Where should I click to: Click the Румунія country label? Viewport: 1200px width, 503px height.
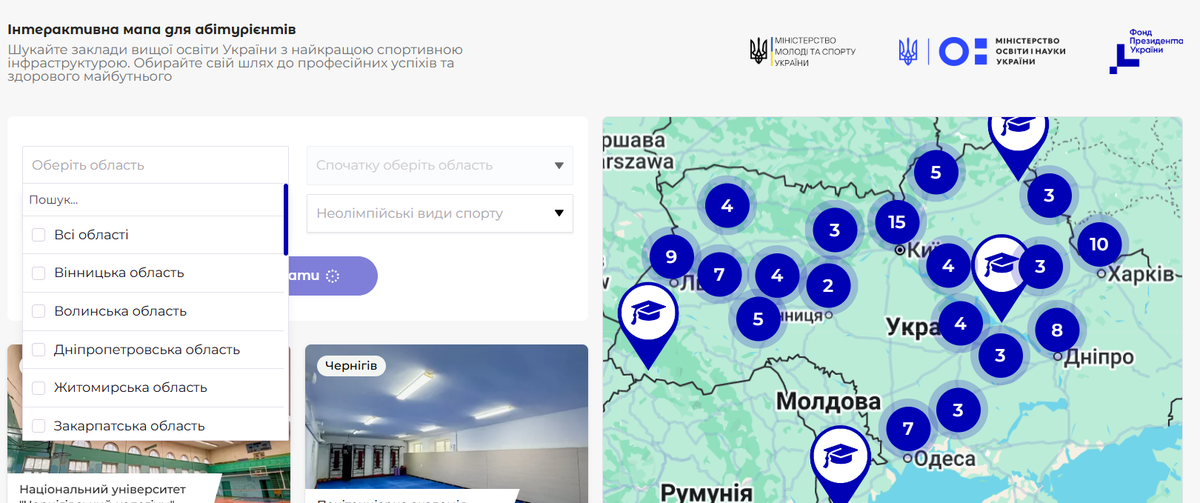[706, 492]
